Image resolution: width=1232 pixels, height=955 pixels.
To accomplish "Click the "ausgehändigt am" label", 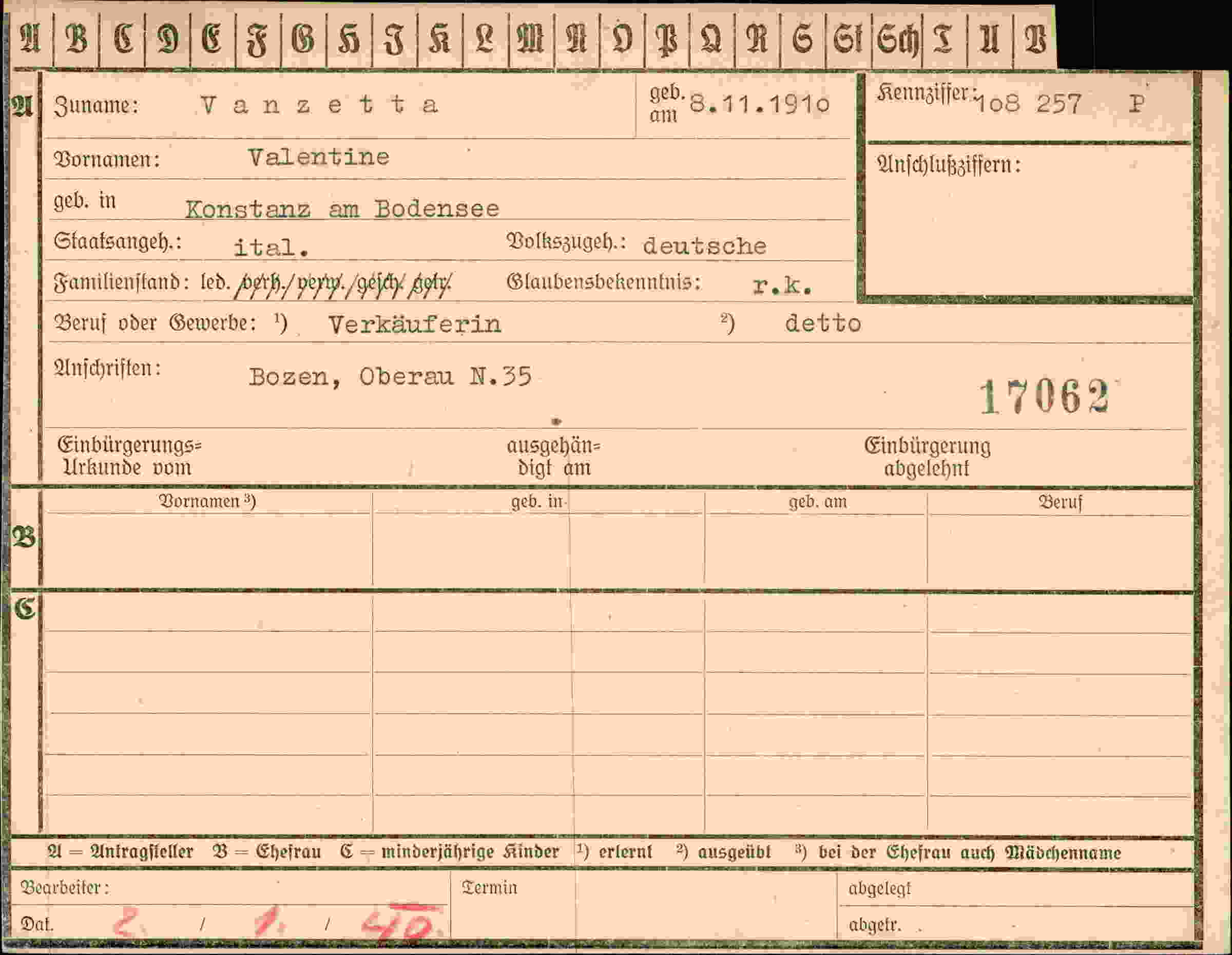I will (553, 457).
